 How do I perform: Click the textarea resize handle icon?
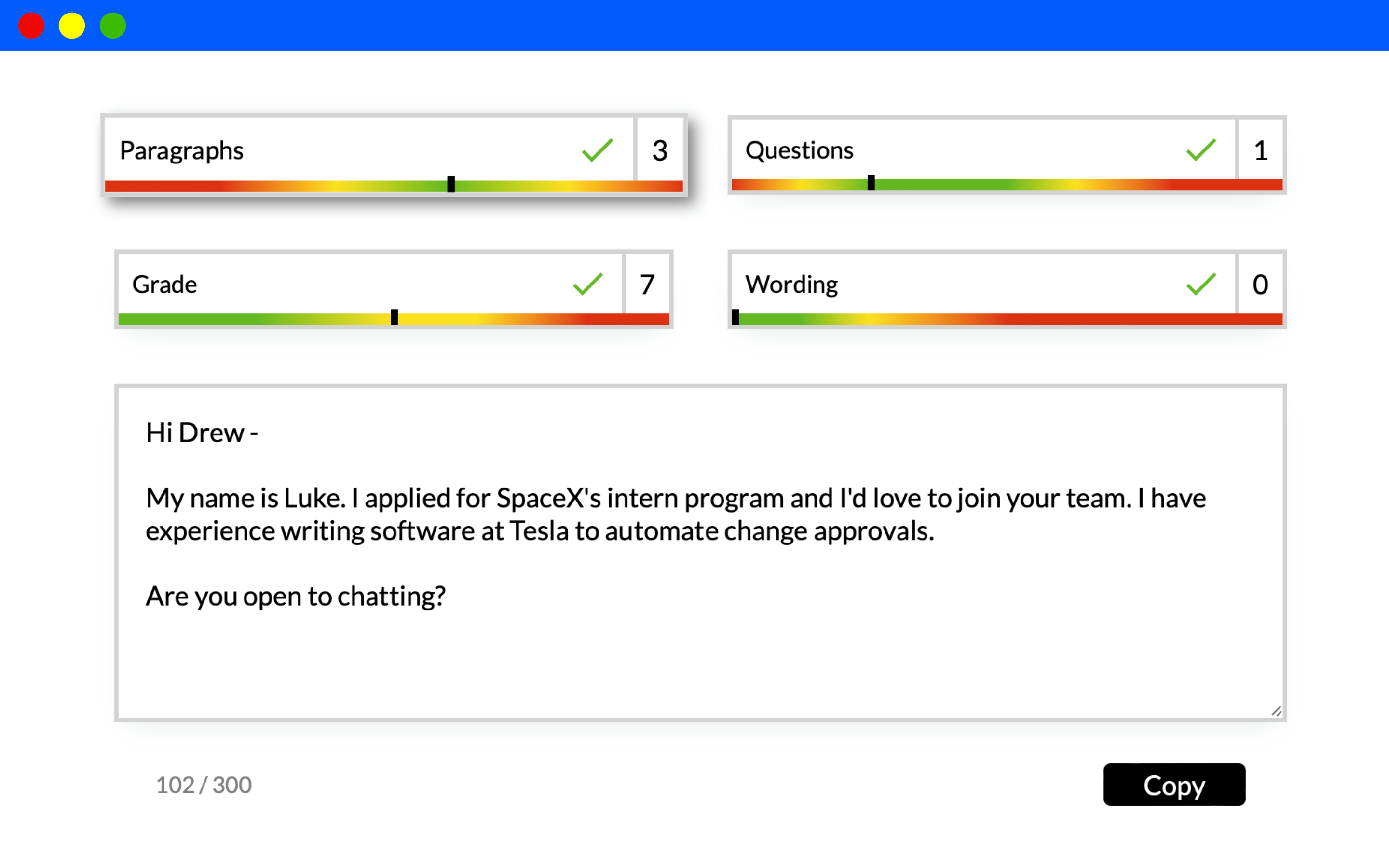pos(1276,711)
